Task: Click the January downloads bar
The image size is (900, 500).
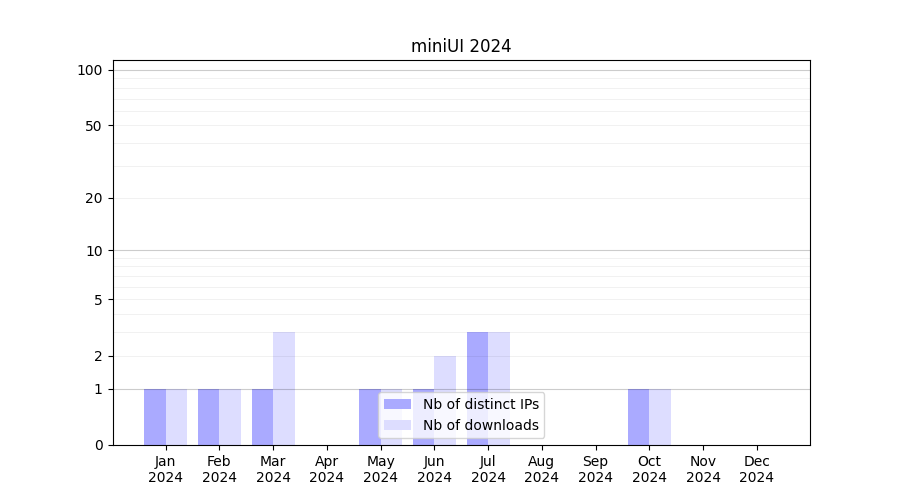Action: [x=176, y=417]
